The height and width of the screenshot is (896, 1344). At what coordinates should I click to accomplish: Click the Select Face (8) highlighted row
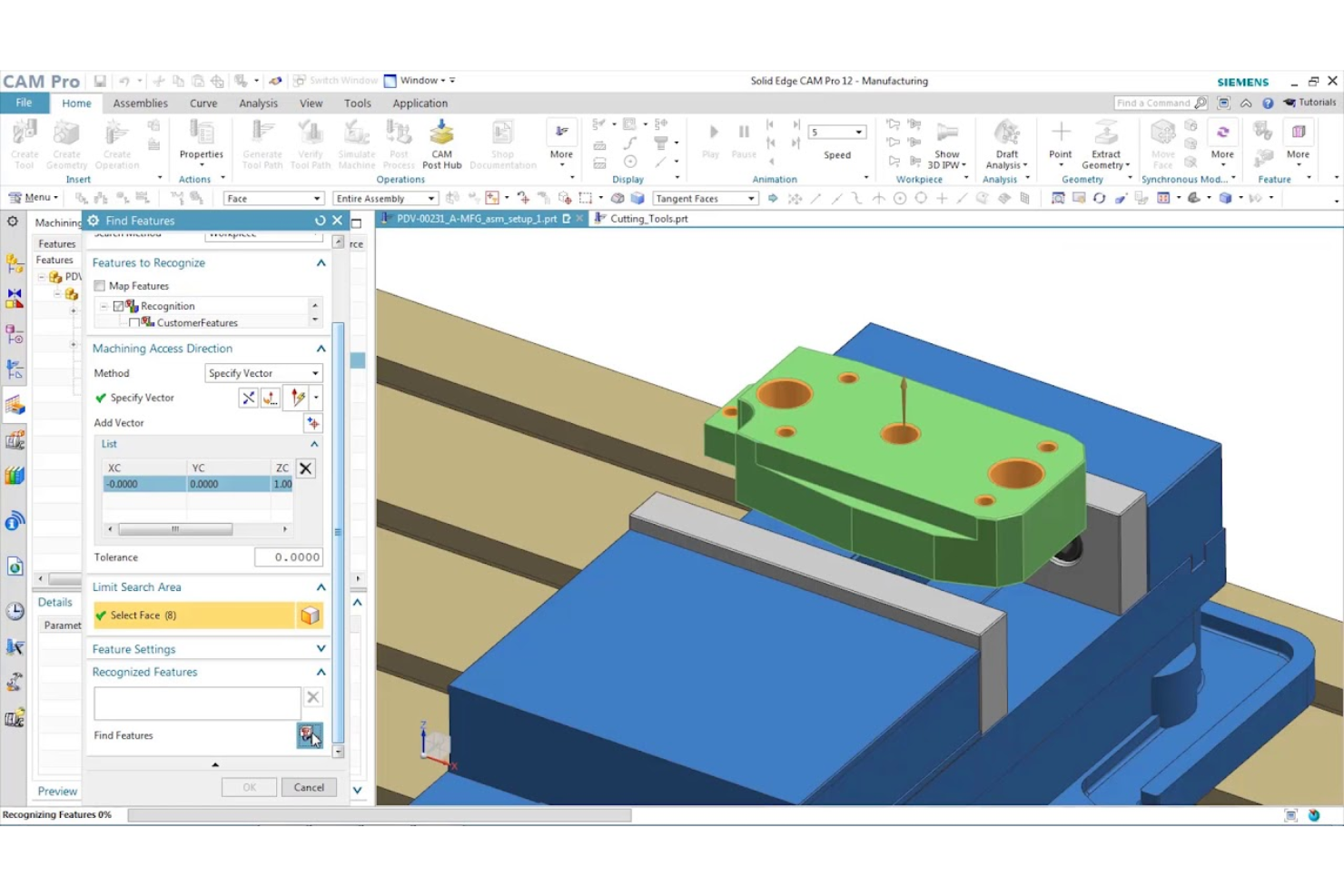[x=194, y=615]
